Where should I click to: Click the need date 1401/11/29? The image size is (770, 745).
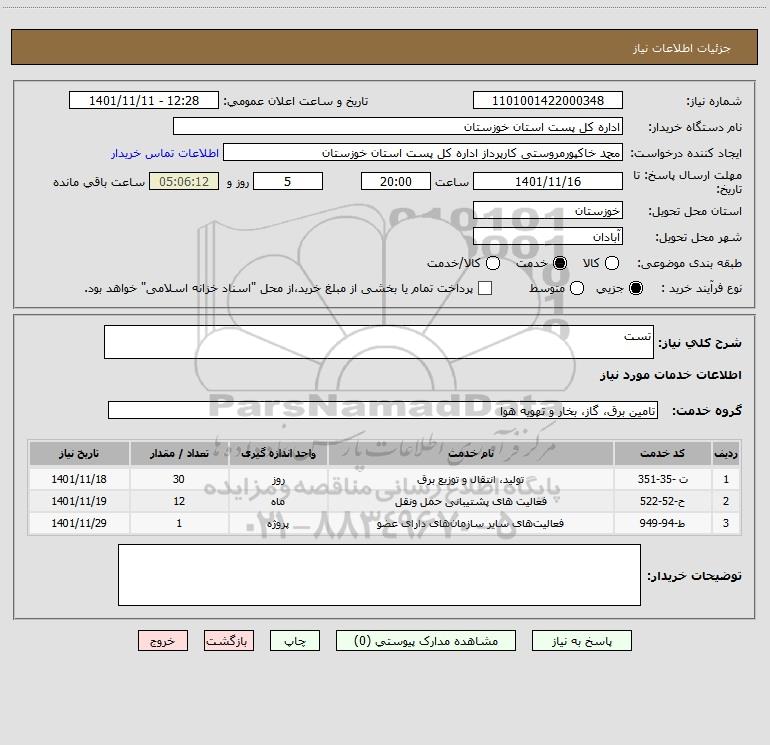pyautogui.click(x=79, y=524)
